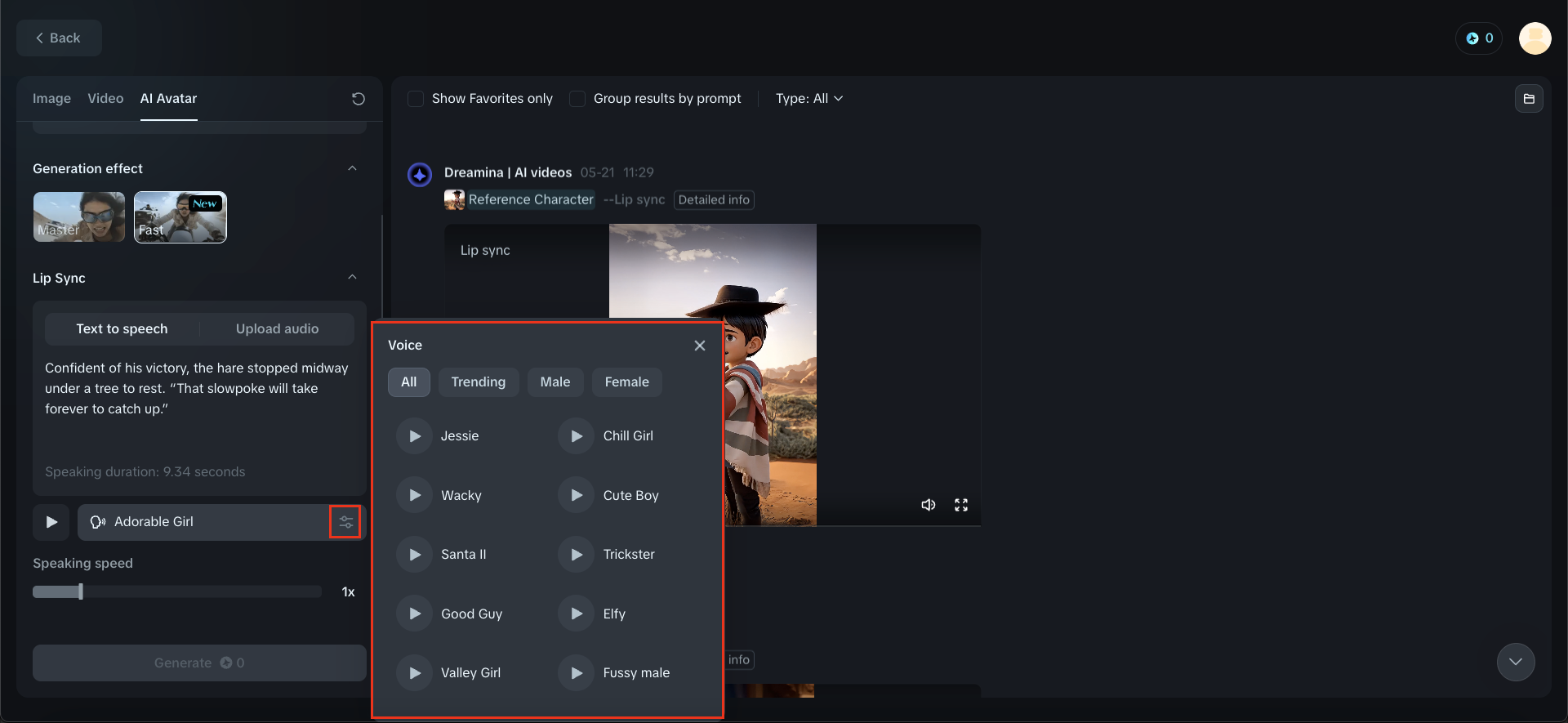Expand the video to fullscreen
Screen dimensions: 1568x723
pos(961,505)
